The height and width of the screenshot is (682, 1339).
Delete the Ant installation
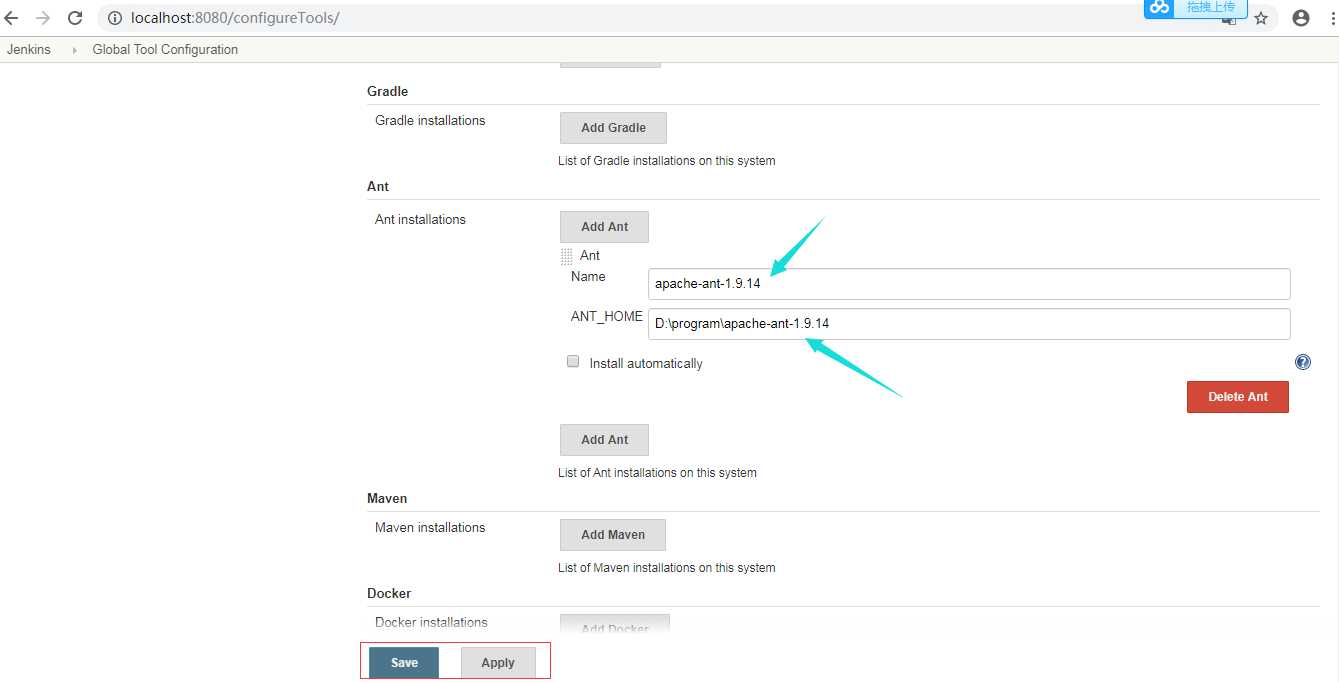point(1238,397)
